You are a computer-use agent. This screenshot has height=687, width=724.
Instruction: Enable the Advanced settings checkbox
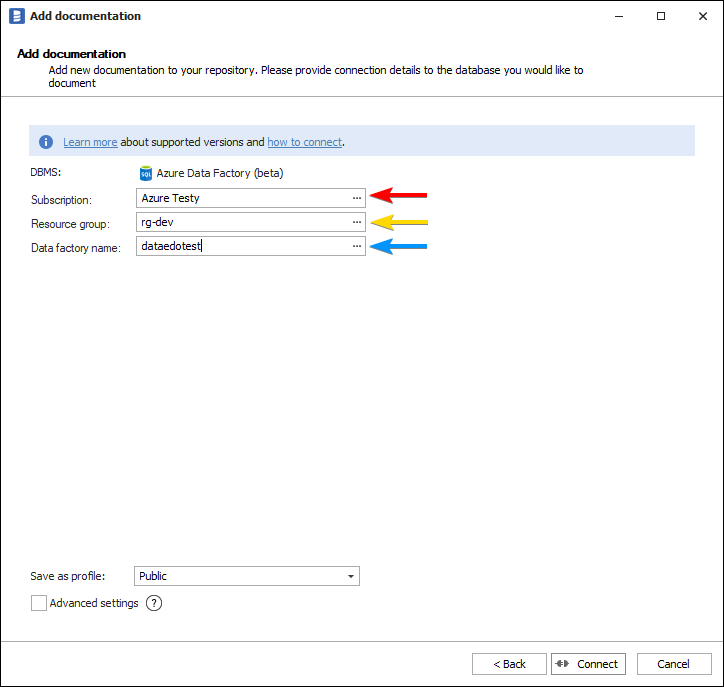[39, 603]
